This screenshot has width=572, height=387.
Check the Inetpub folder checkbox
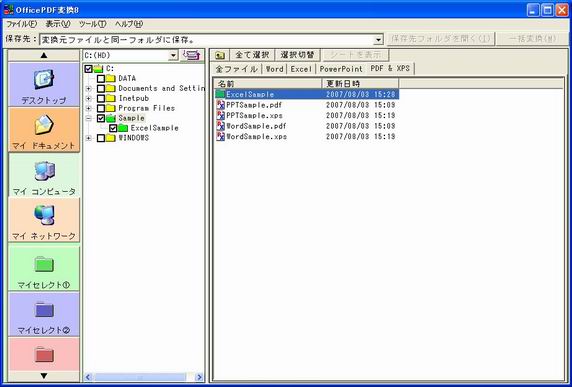tap(101, 98)
